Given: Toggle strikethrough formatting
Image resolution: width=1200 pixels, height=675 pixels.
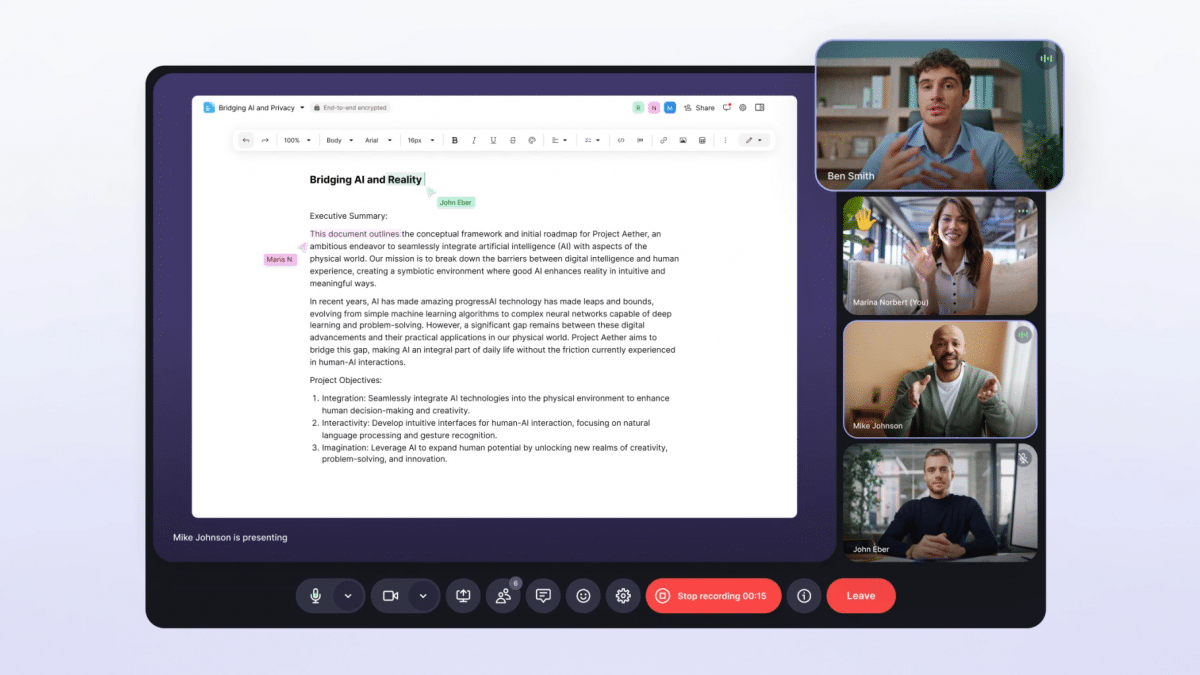Looking at the screenshot, I should 513,140.
